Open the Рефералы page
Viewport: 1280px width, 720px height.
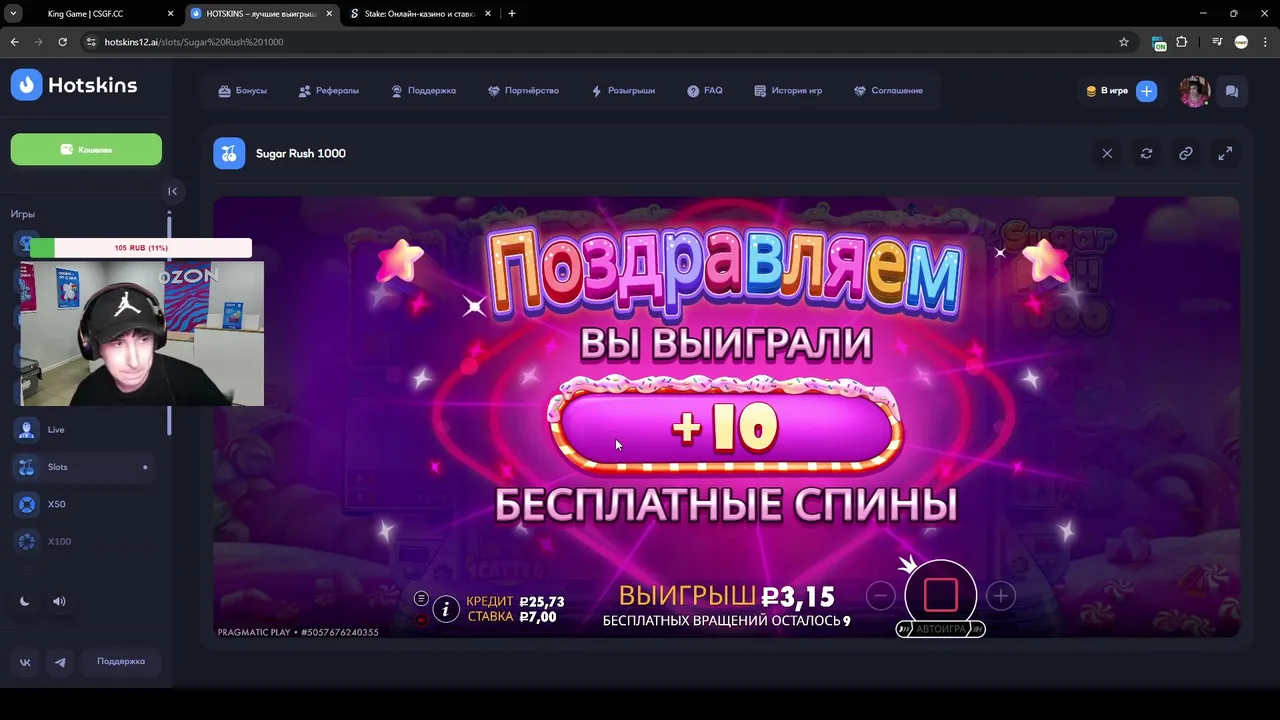click(x=328, y=91)
